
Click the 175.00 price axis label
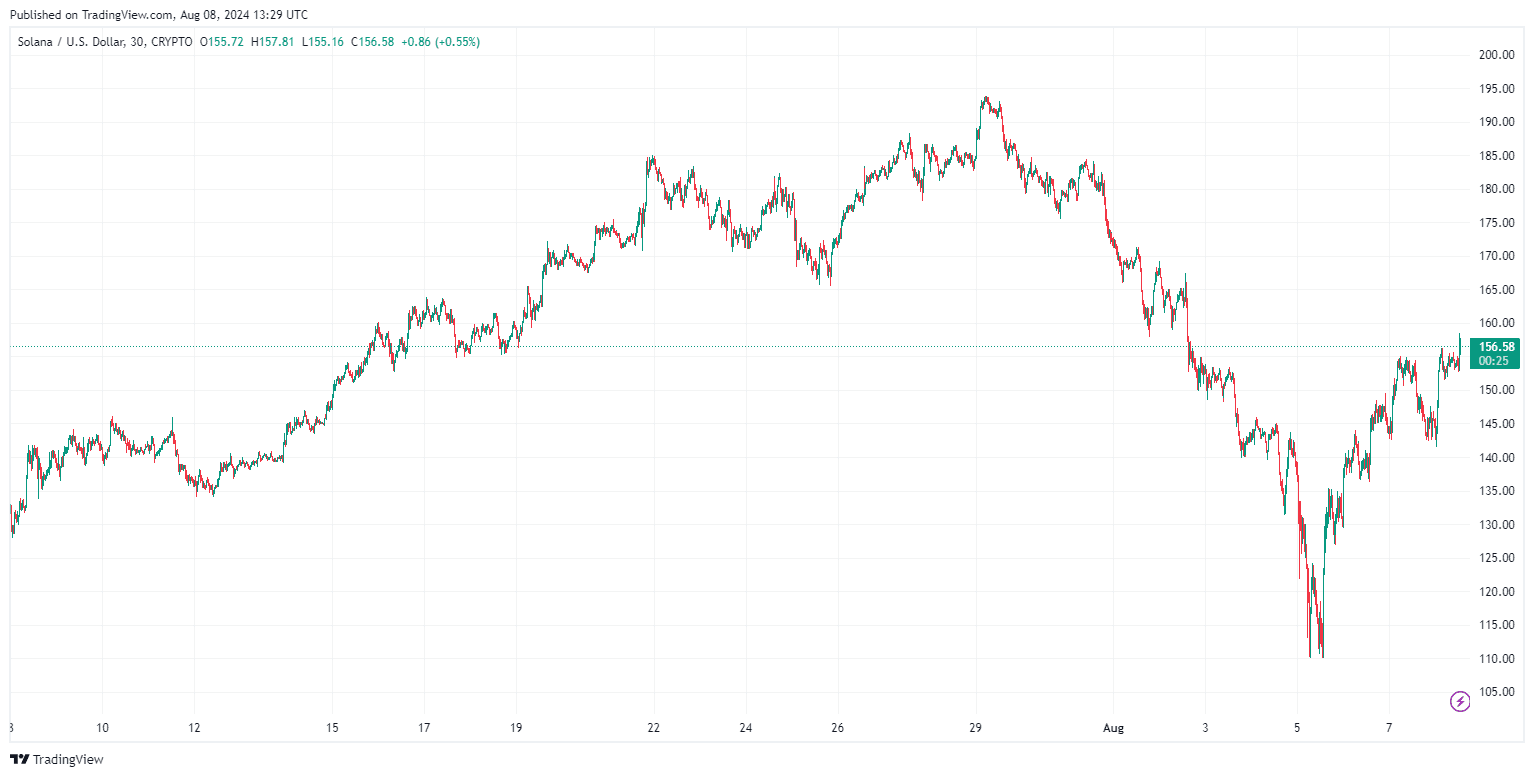click(1497, 223)
